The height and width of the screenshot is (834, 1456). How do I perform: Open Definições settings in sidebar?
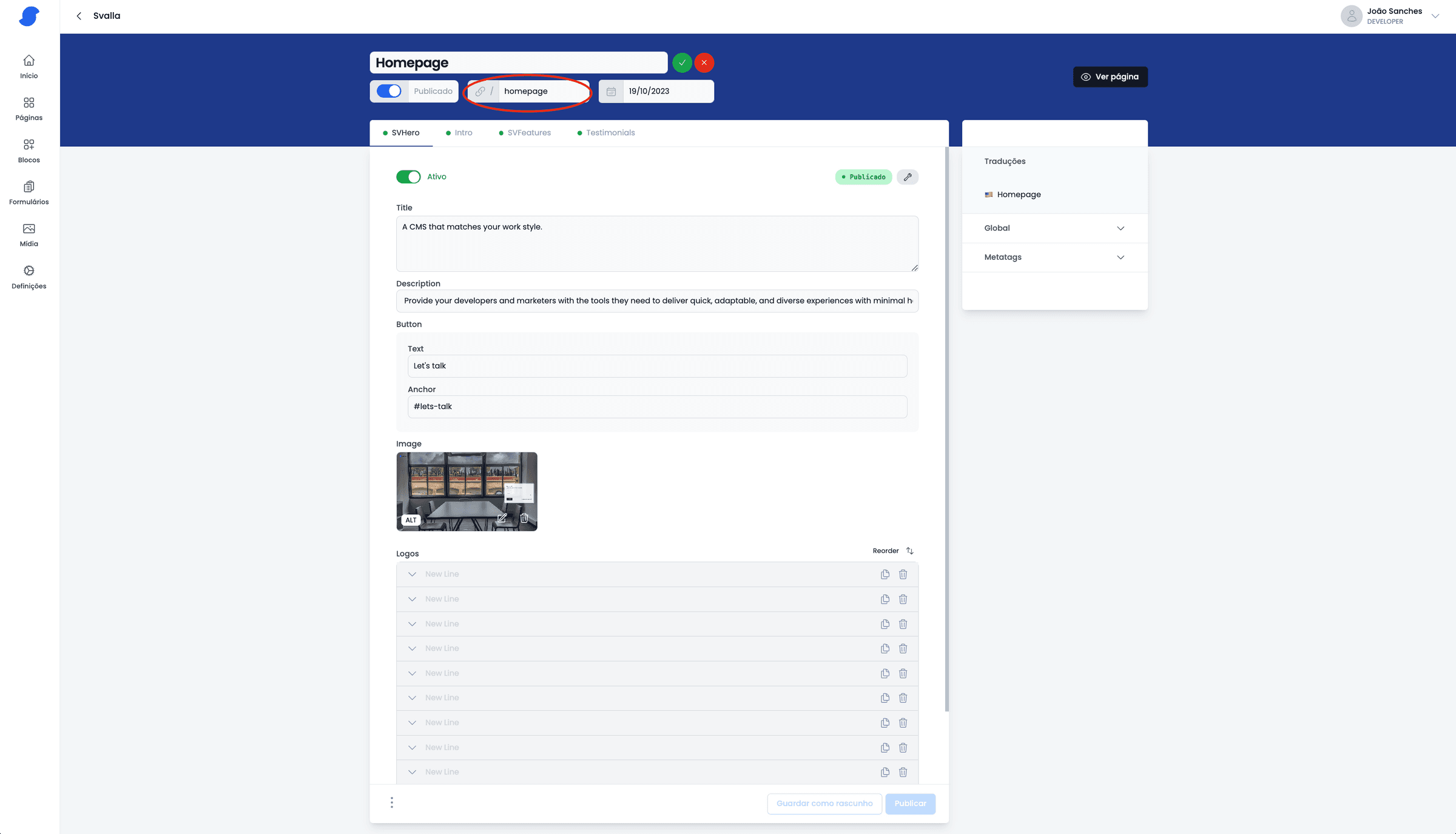pyautogui.click(x=29, y=277)
